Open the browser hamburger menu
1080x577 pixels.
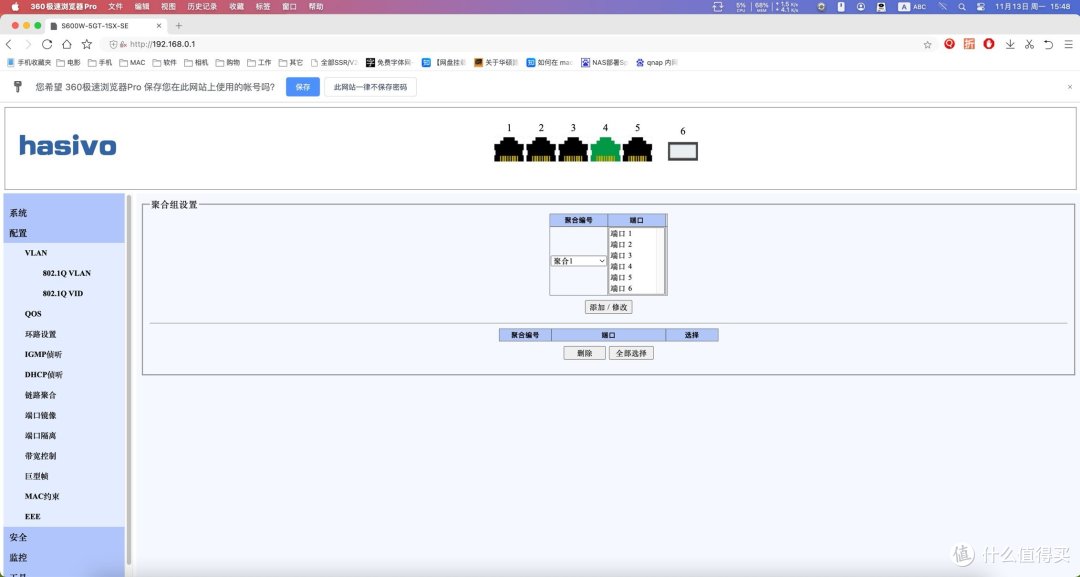coord(1068,44)
